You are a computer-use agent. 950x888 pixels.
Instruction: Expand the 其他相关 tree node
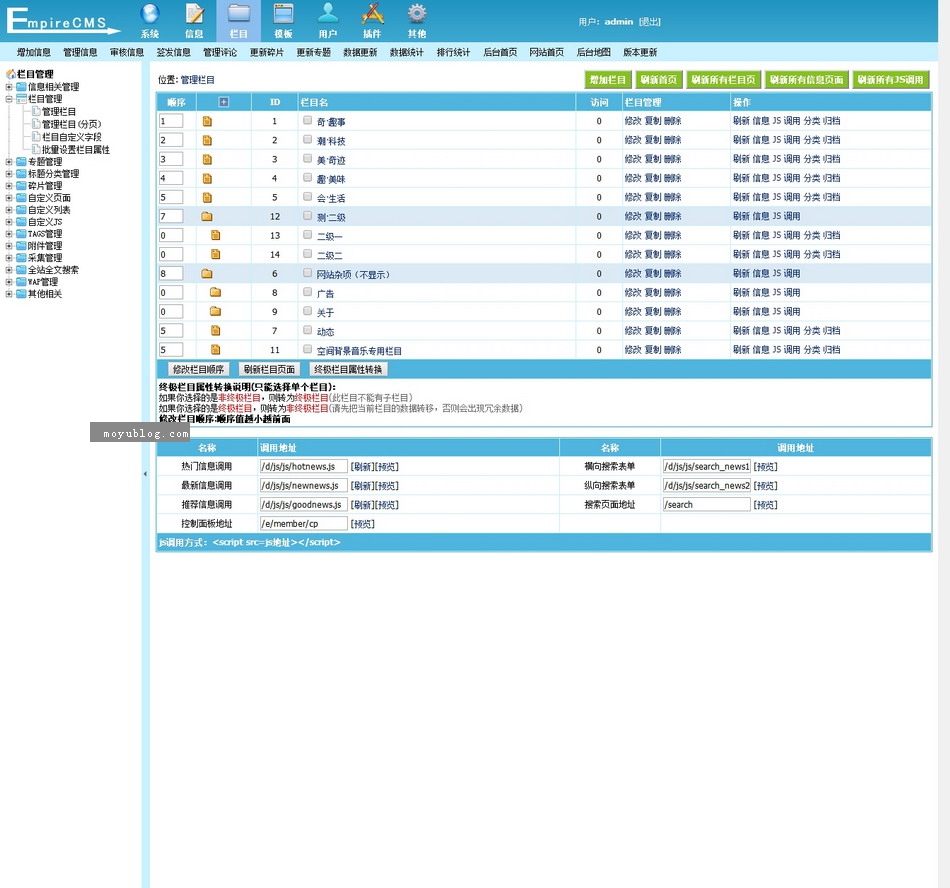9,294
